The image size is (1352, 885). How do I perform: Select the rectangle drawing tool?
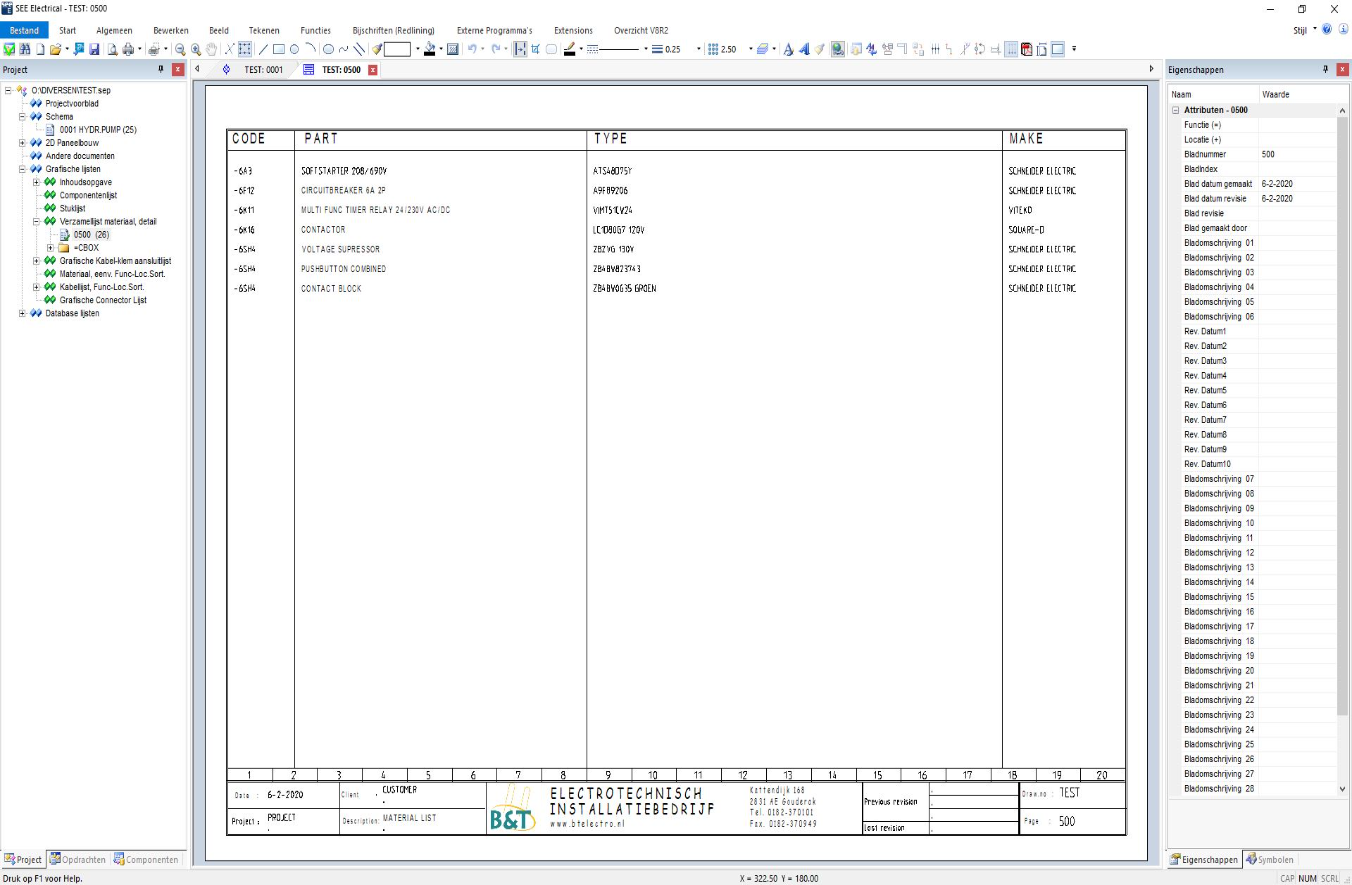tap(279, 49)
